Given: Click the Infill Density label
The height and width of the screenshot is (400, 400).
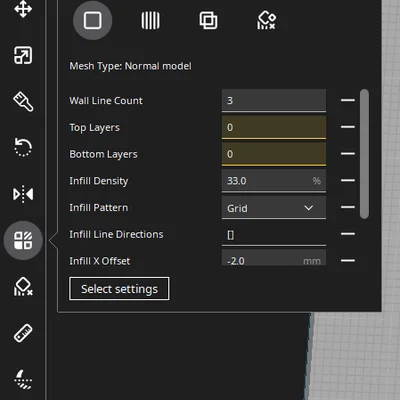Looking at the screenshot, I should pyautogui.click(x=99, y=181).
